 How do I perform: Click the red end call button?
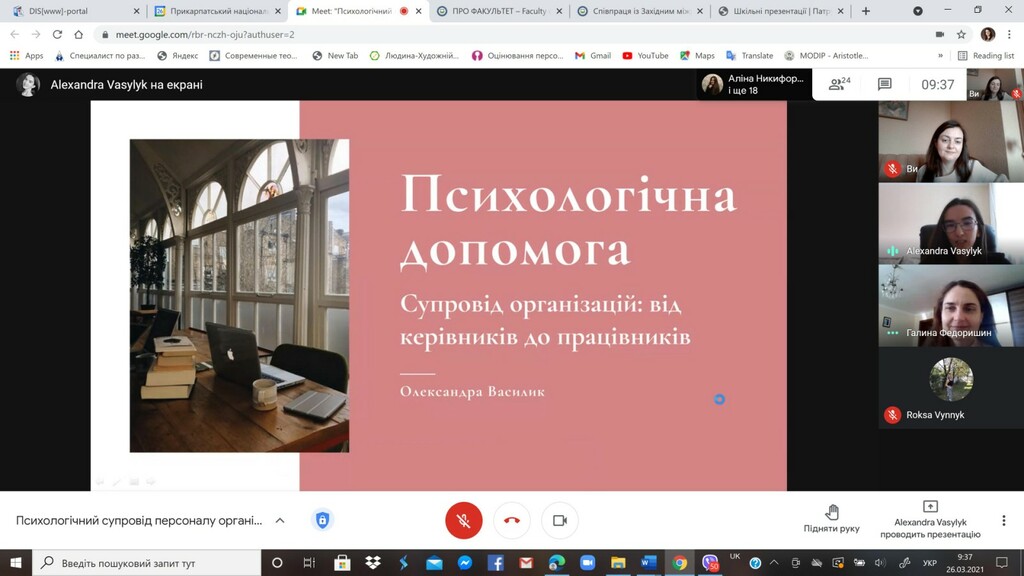coord(512,521)
